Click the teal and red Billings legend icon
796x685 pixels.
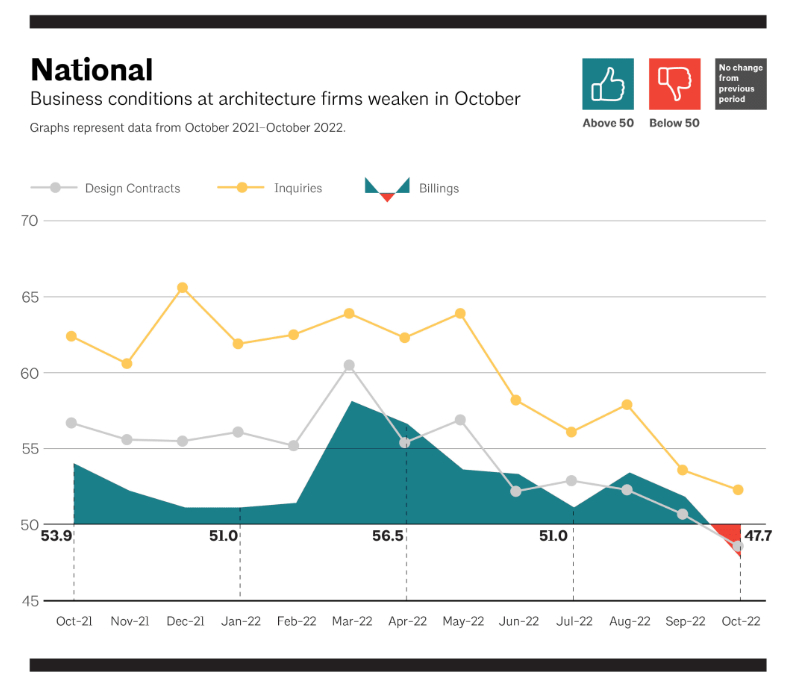point(387,189)
